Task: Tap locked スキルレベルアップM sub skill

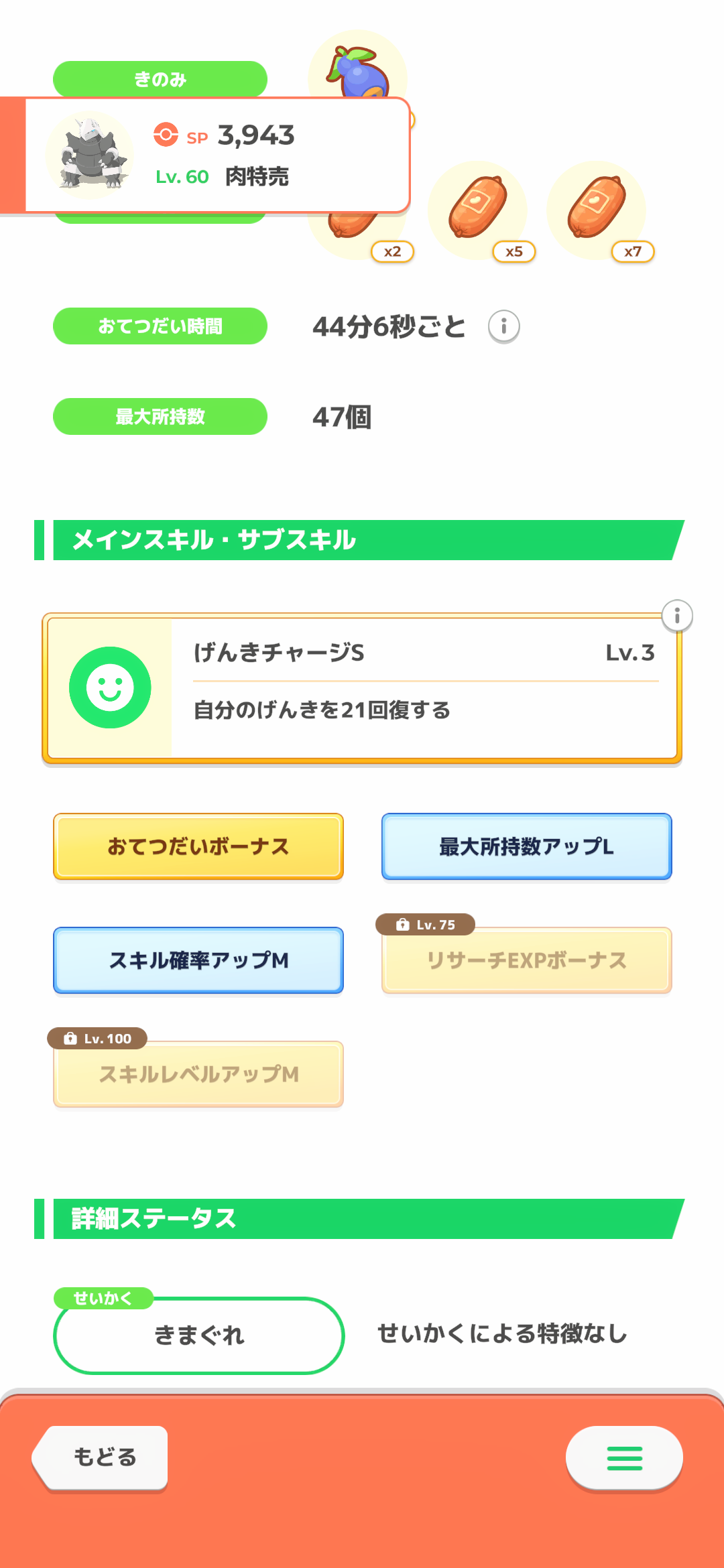Action: pos(198,1074)
